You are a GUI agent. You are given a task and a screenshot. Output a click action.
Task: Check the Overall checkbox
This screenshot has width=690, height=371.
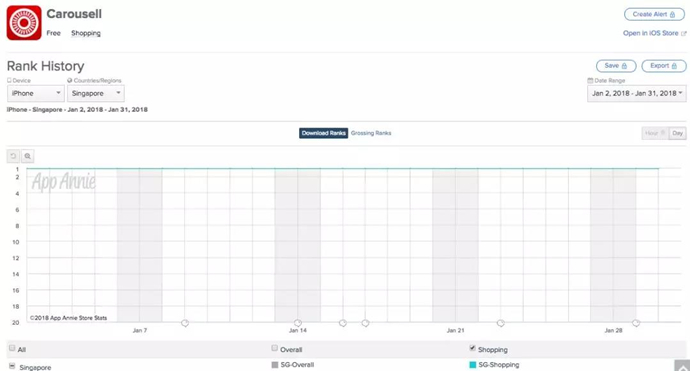pyautogui.click(x=275, y=348)
